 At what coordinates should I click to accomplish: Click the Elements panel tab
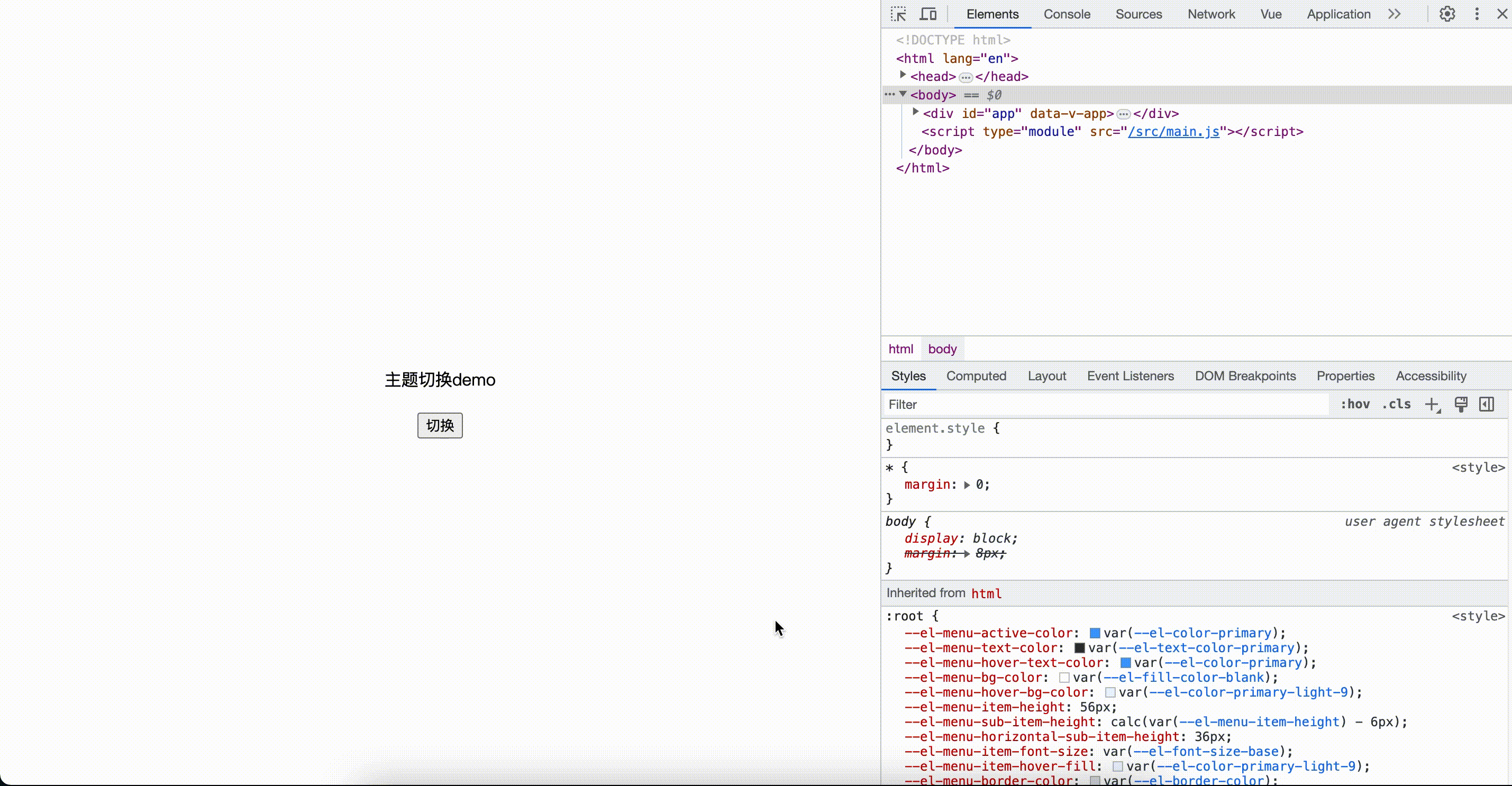coord(992,14)
